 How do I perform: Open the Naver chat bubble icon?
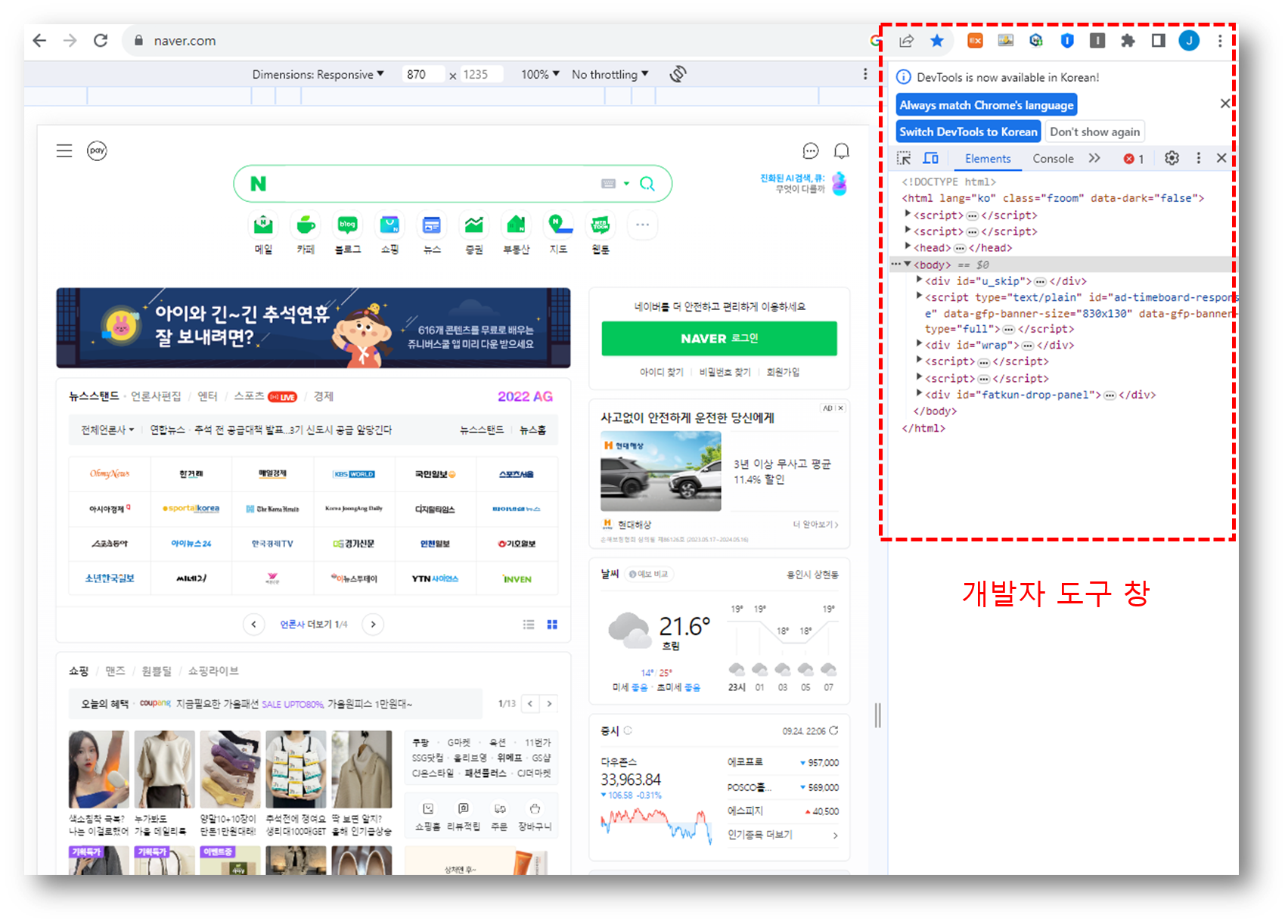(811, 151)
